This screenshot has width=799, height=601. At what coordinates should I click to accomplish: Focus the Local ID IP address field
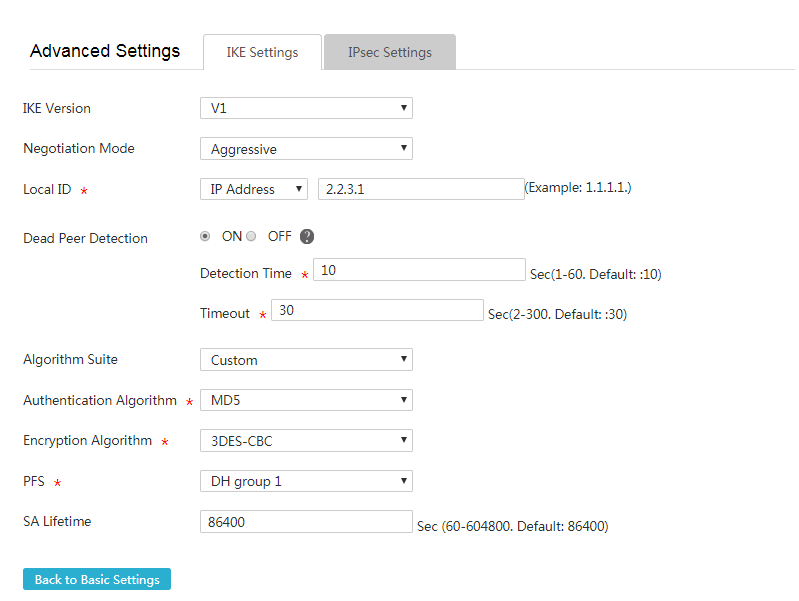click(421, 189)
